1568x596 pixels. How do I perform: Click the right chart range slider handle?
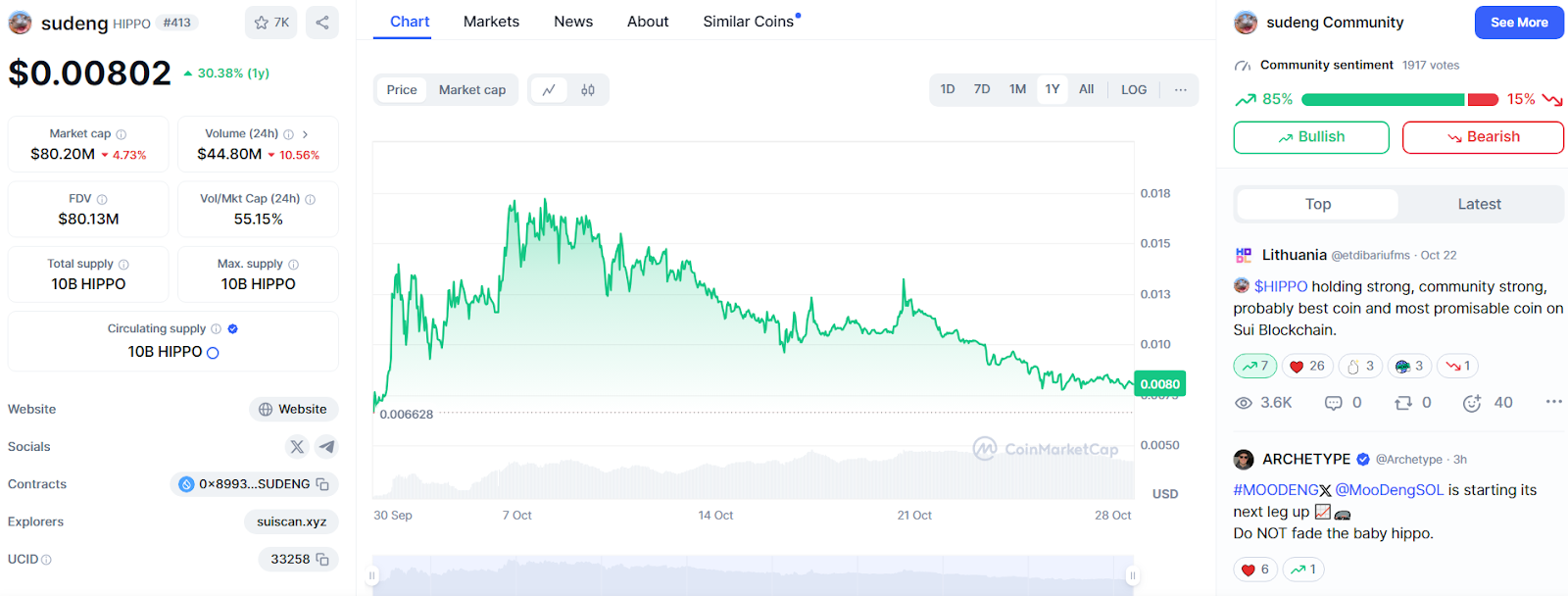click(1133, 576)
